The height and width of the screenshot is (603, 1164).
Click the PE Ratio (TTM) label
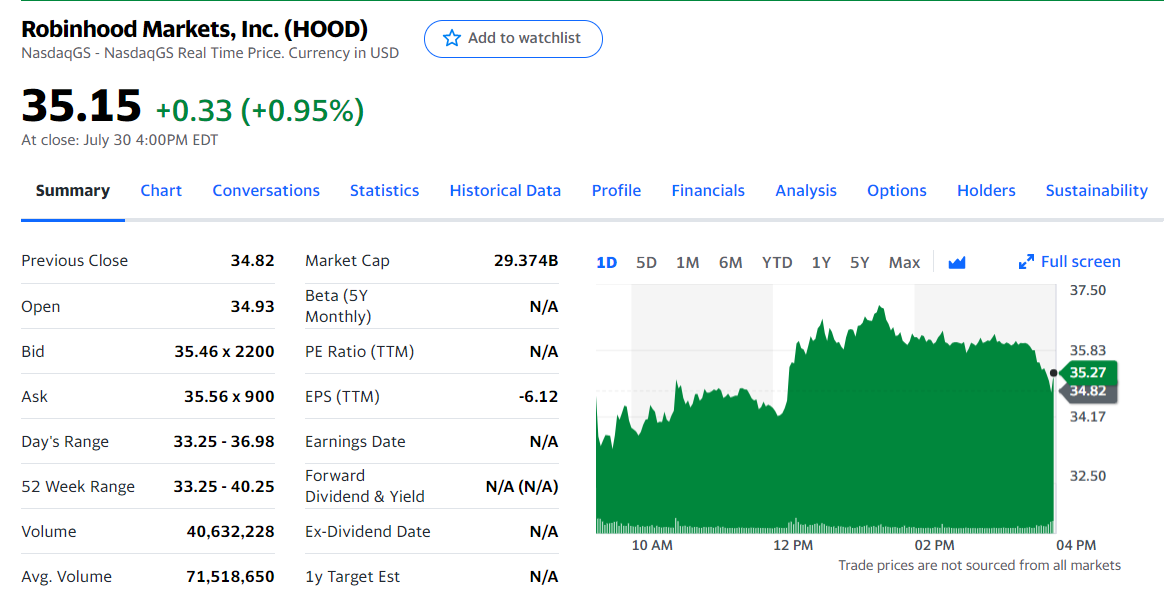(359, 351)
